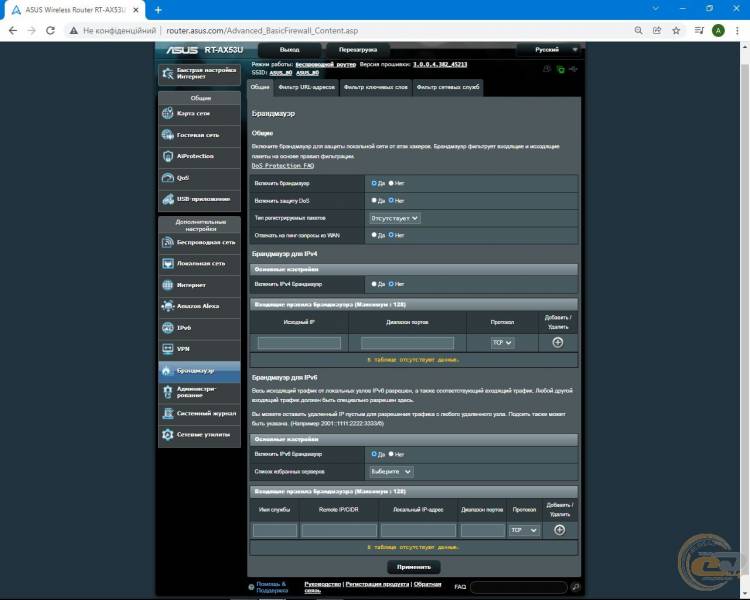The height and width of the screenshot is (600, 750).
Task: Open language dropdown Русский
Action: tap(551, 50)
